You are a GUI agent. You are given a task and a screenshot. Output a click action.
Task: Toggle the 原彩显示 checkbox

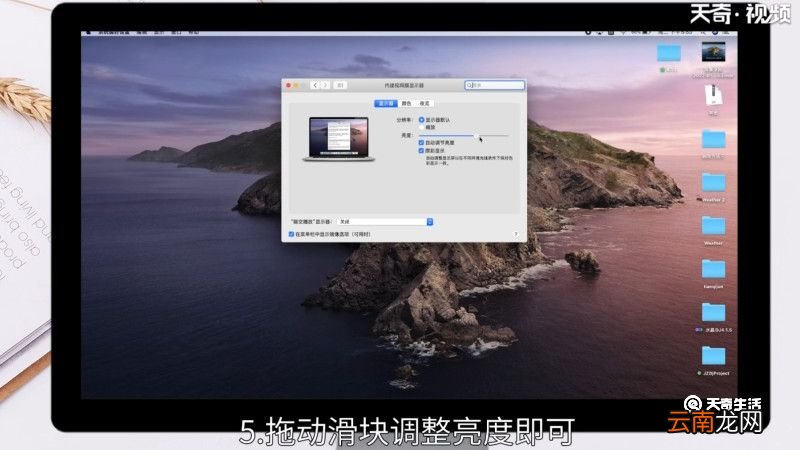click(421, 151)
